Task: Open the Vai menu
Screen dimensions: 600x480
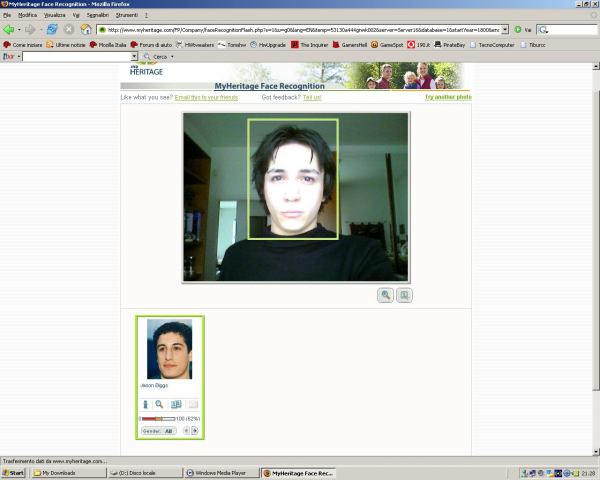Action: 76,15
